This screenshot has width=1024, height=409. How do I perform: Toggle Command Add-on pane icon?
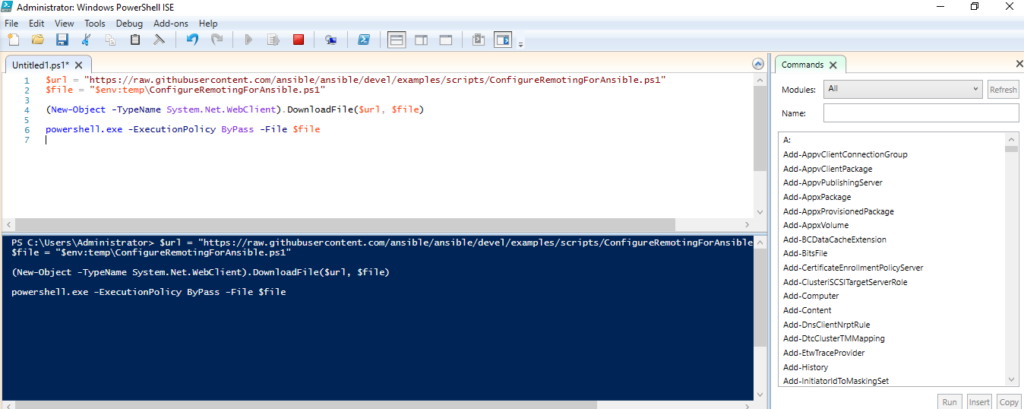(x=503, y=40)
